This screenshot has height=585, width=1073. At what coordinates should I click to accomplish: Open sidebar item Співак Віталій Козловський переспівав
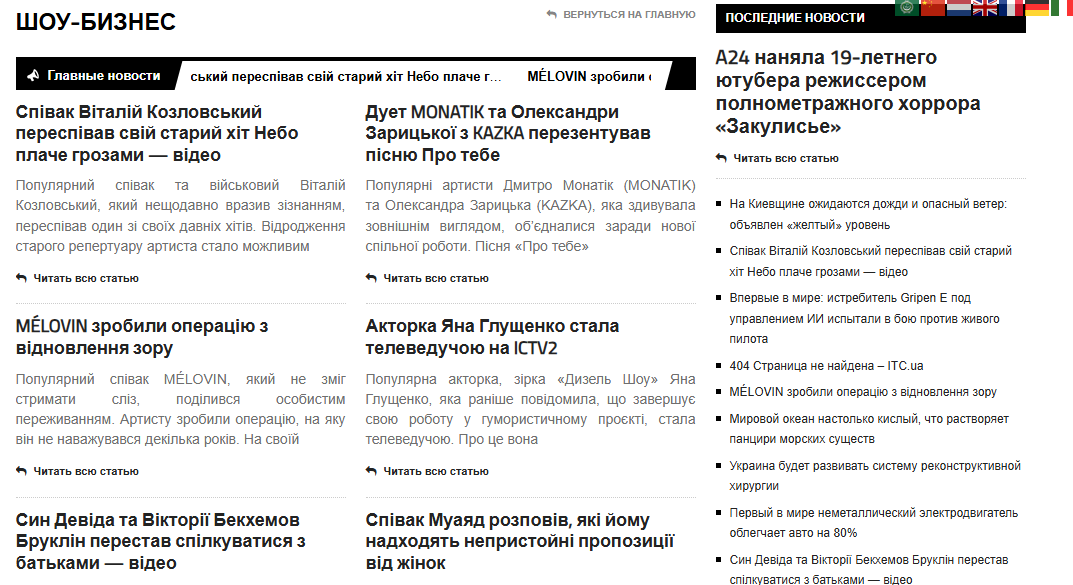(870, 261)
